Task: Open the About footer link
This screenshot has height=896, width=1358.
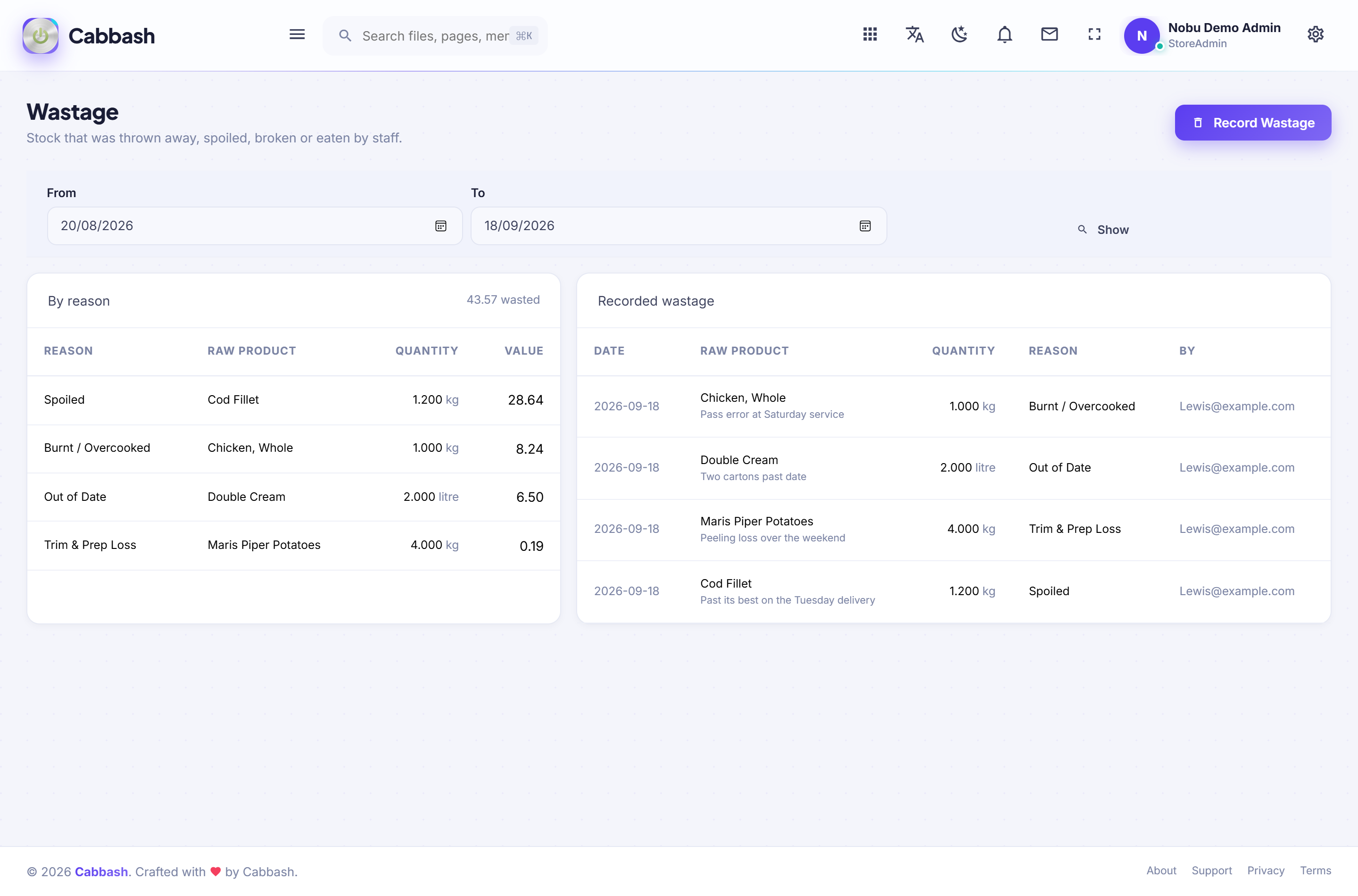Action: (1161, 870)
